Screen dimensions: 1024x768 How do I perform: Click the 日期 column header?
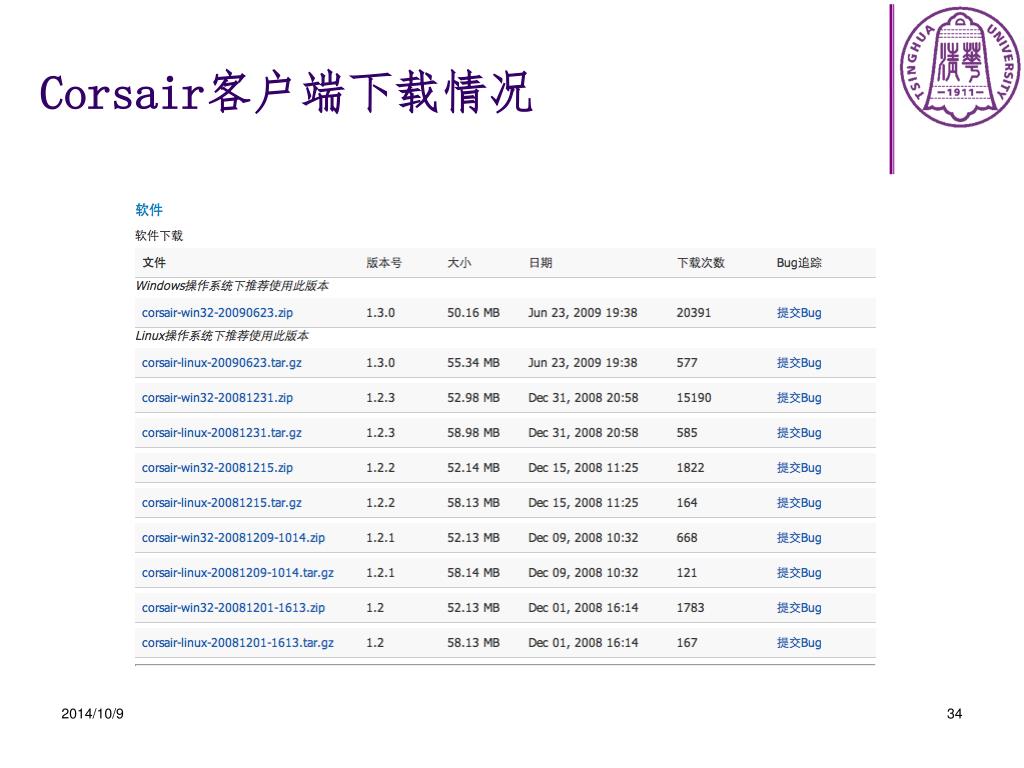540,263
